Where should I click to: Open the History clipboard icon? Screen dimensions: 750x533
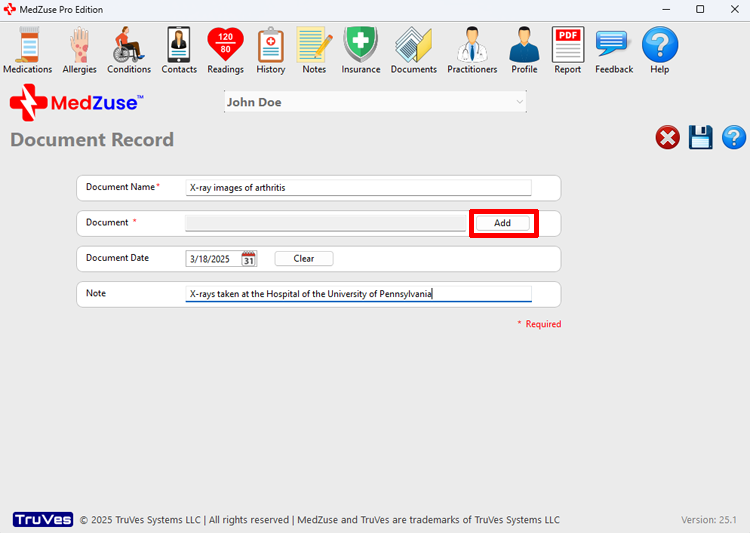tap(270, 50)
